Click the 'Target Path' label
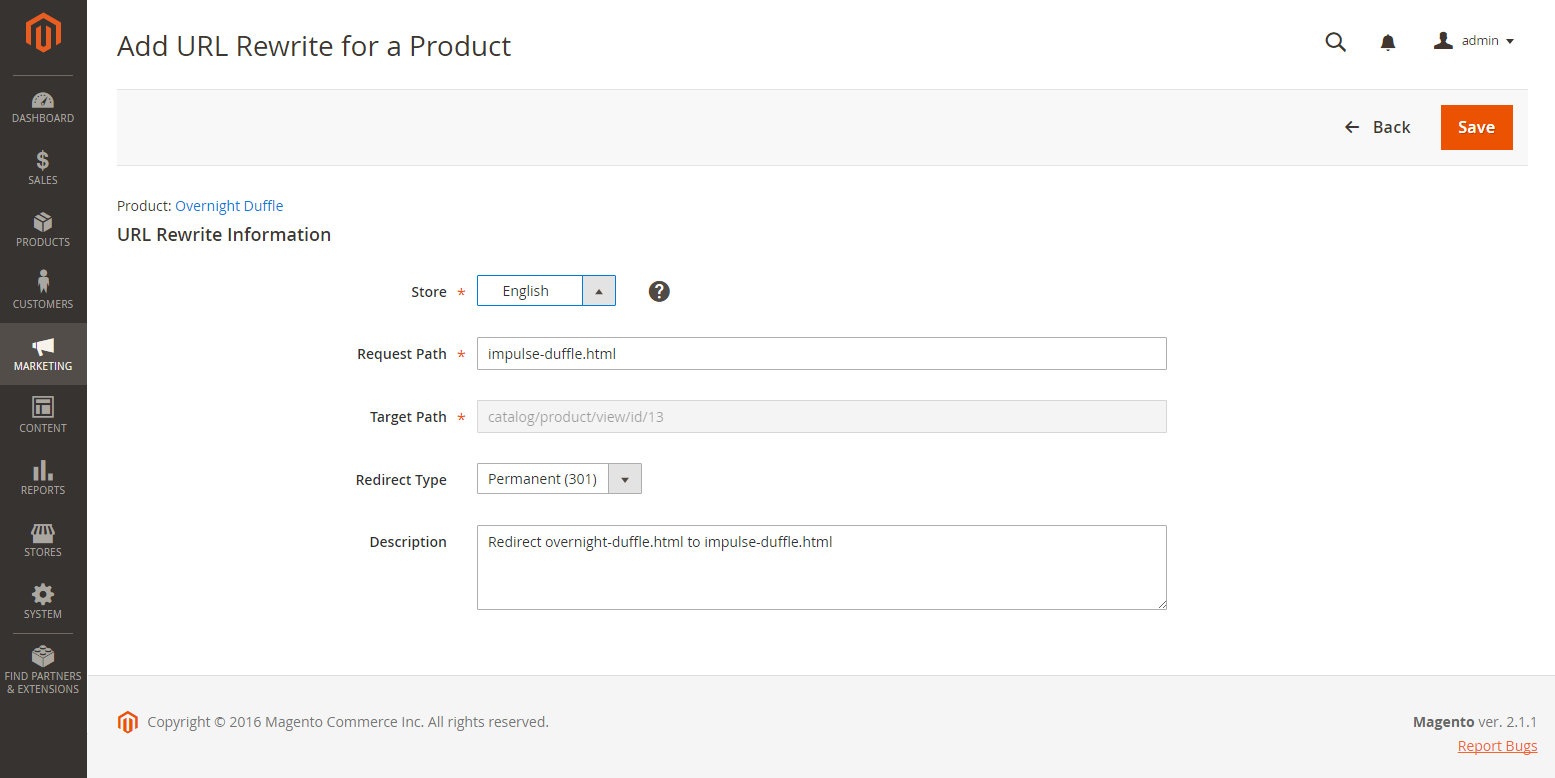This screenshot has width=1555, height=778. coord(408,417)
